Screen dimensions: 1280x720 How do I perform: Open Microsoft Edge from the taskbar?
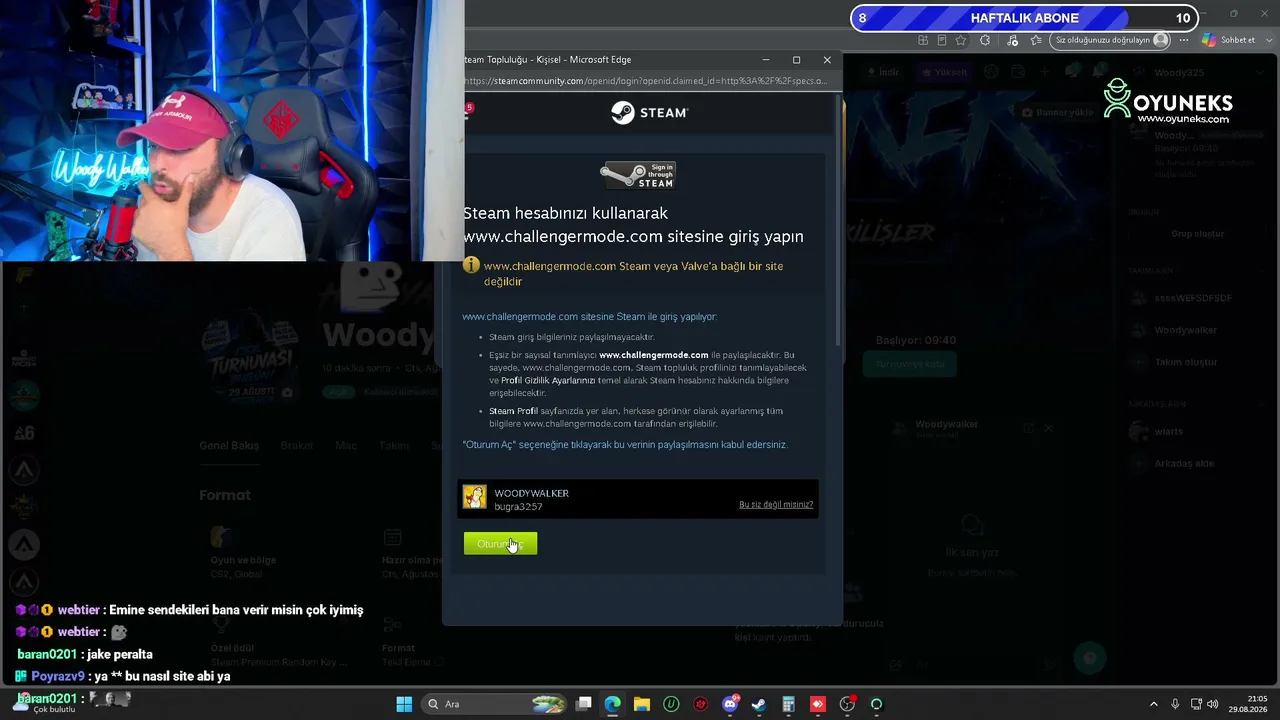(613, 704)
